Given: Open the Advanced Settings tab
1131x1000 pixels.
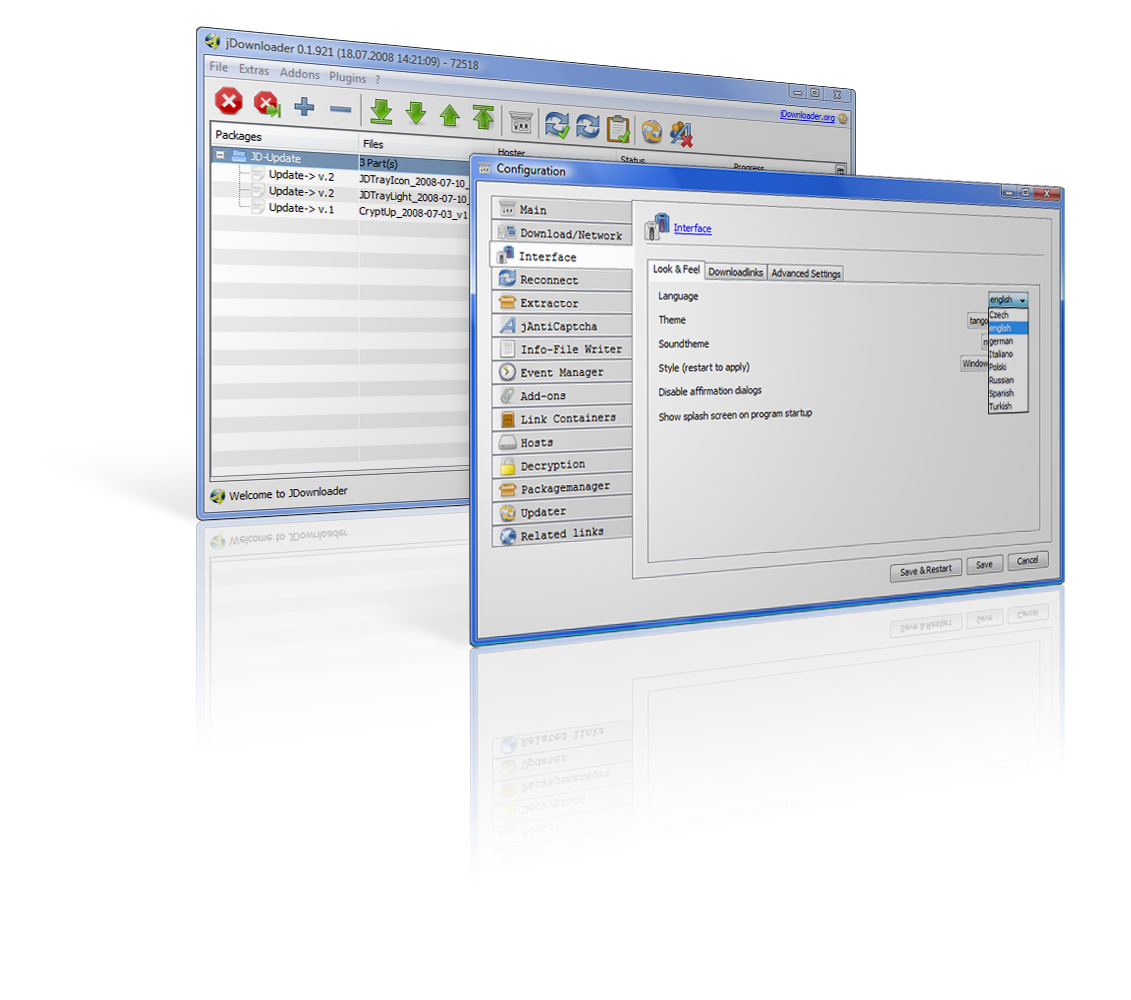Looking at the screenshot, I should (x=806, y=274).
